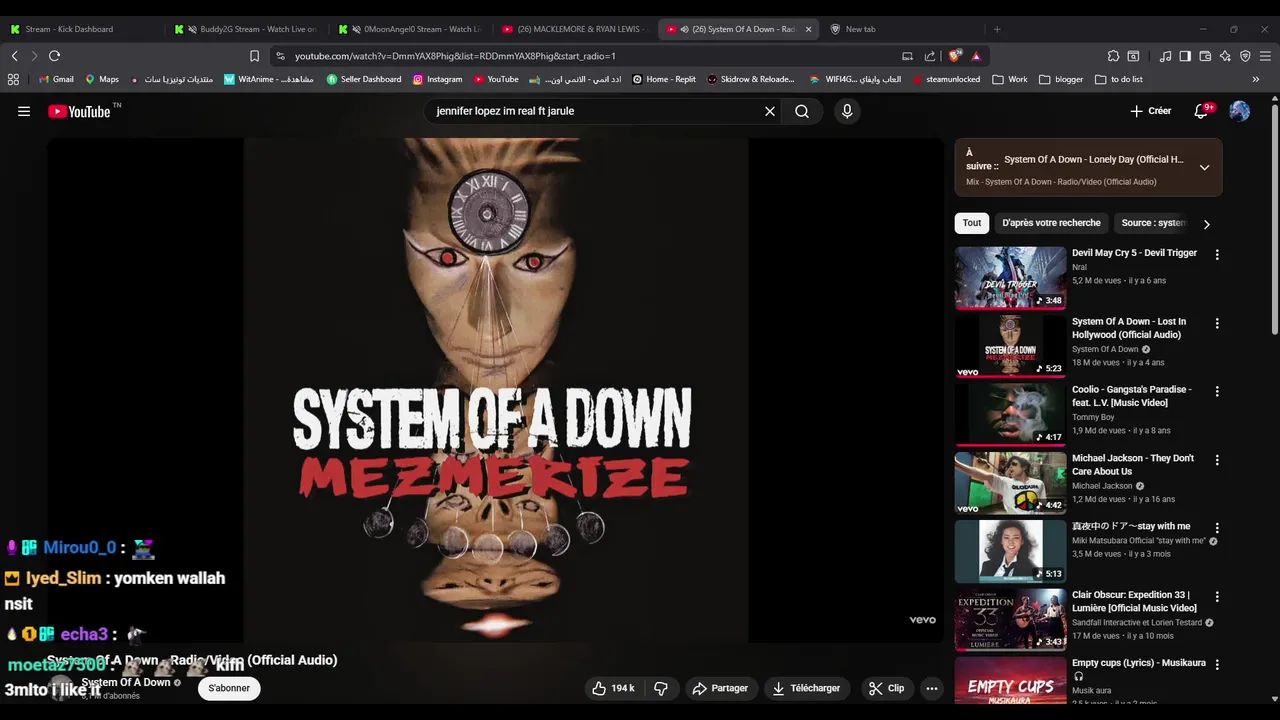Open Clair Obscur: Expedition 33 title link
The width and height of the screenshot is (1280, 720).
(1134, 601)
